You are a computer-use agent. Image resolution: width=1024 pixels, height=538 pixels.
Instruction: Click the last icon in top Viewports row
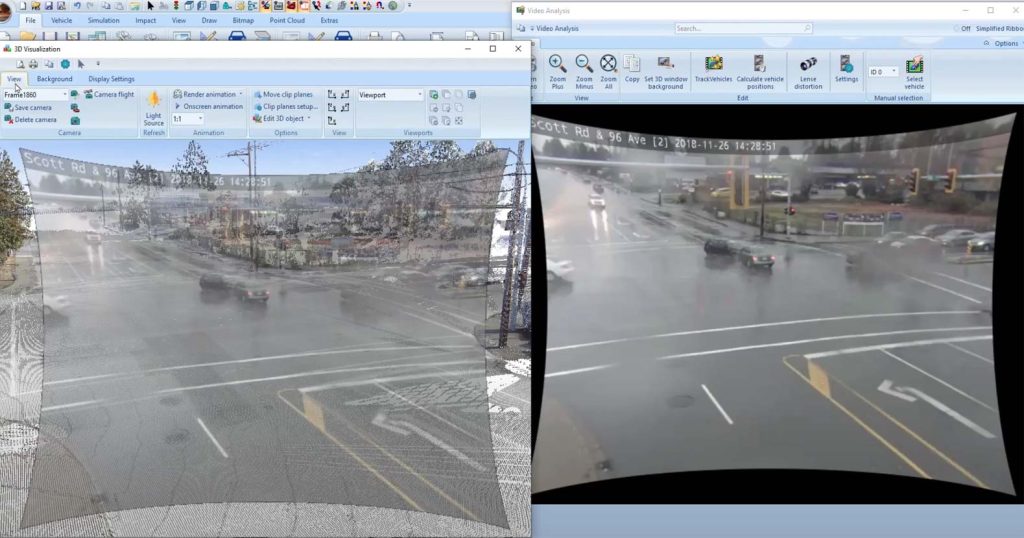coord(472,95)
